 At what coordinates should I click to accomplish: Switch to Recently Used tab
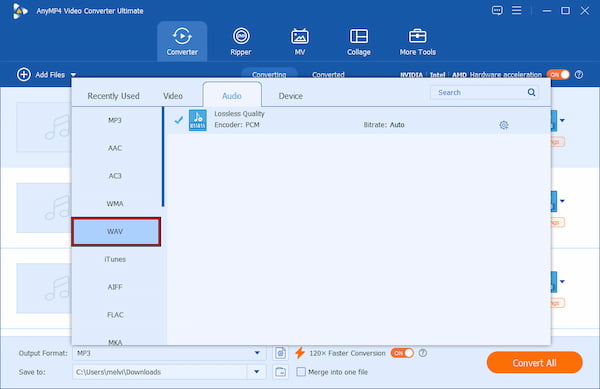113,96
